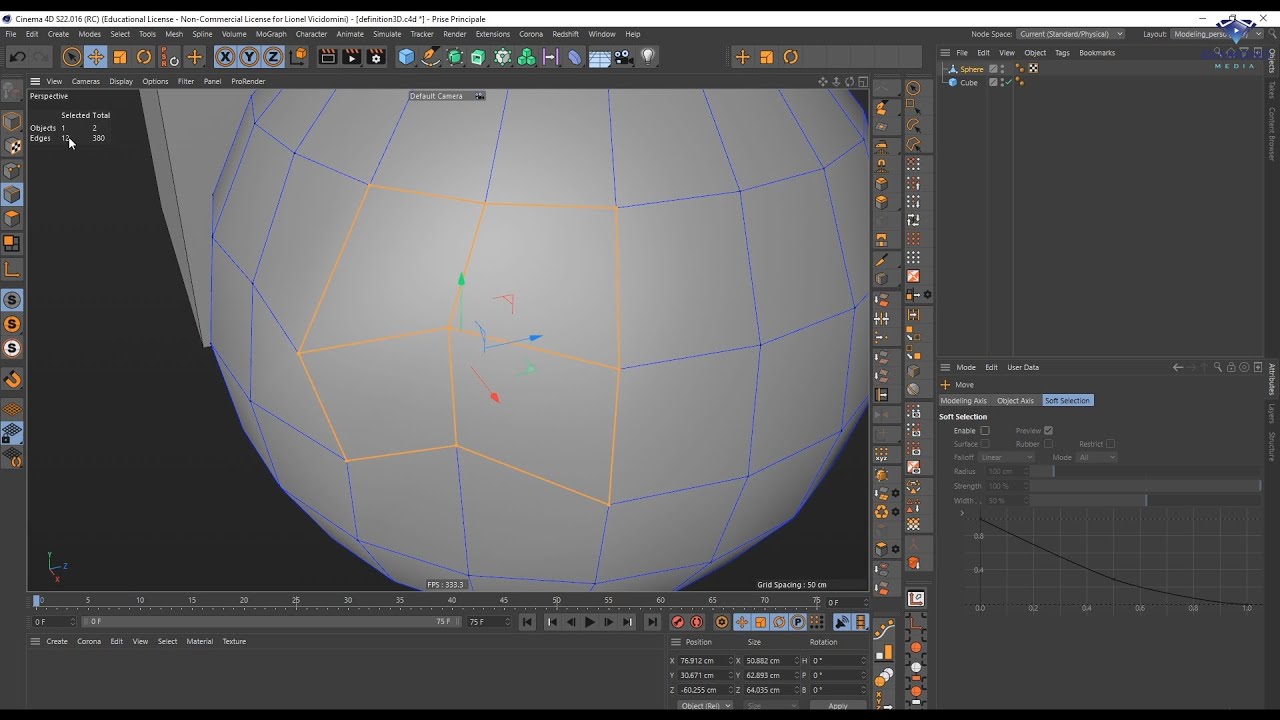Open the Spline Pen tool
Image resolution: width=1280 pixels, height=720 pixels.
(430, 57)
